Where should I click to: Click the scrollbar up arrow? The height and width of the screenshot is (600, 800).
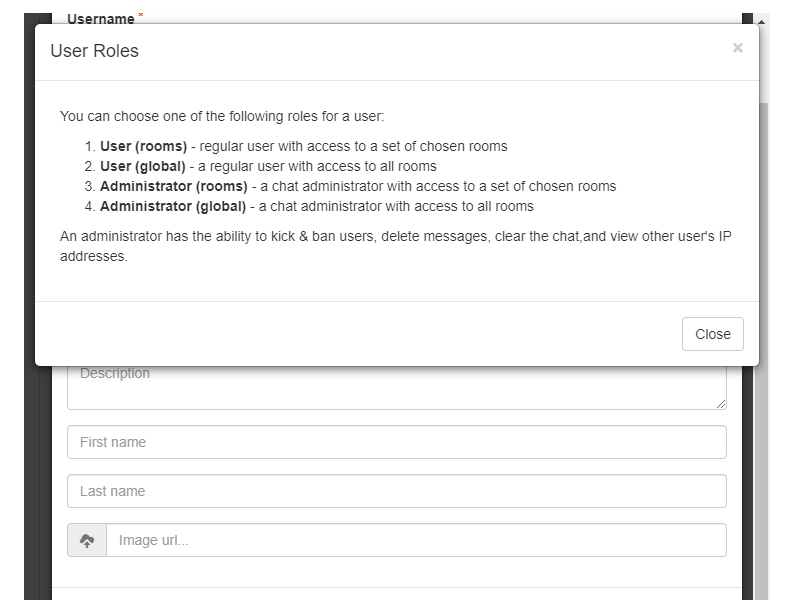(761, 20)
